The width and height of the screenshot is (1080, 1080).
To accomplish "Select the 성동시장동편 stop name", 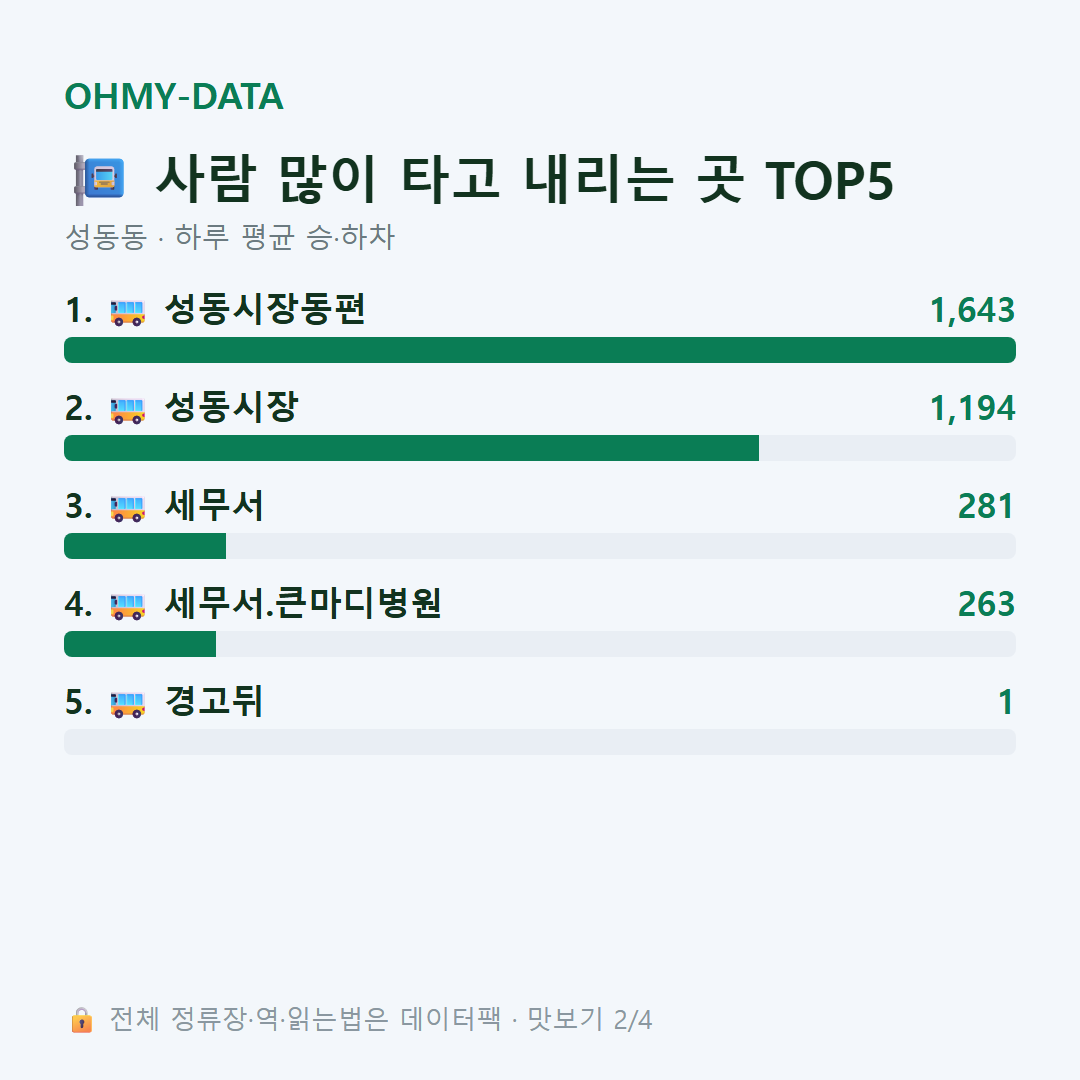I will (264, 309).
